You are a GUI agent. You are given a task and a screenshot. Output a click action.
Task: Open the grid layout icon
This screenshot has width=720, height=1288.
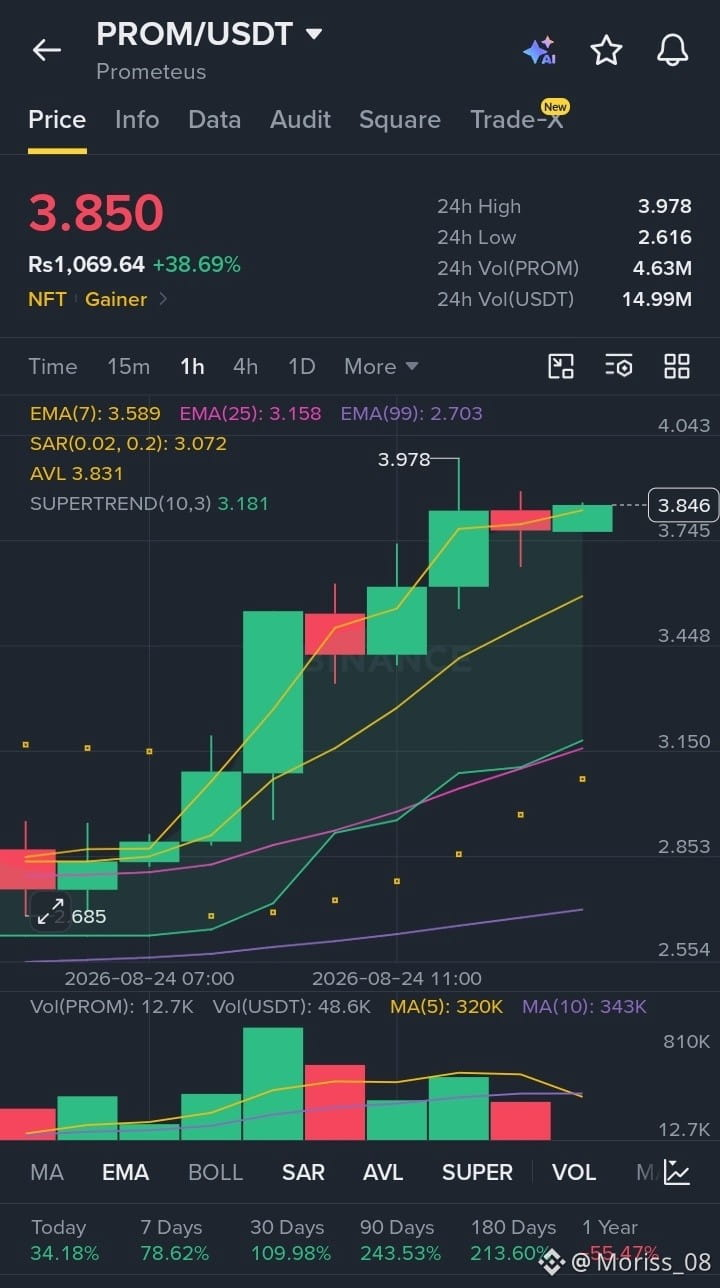(677, 366)
